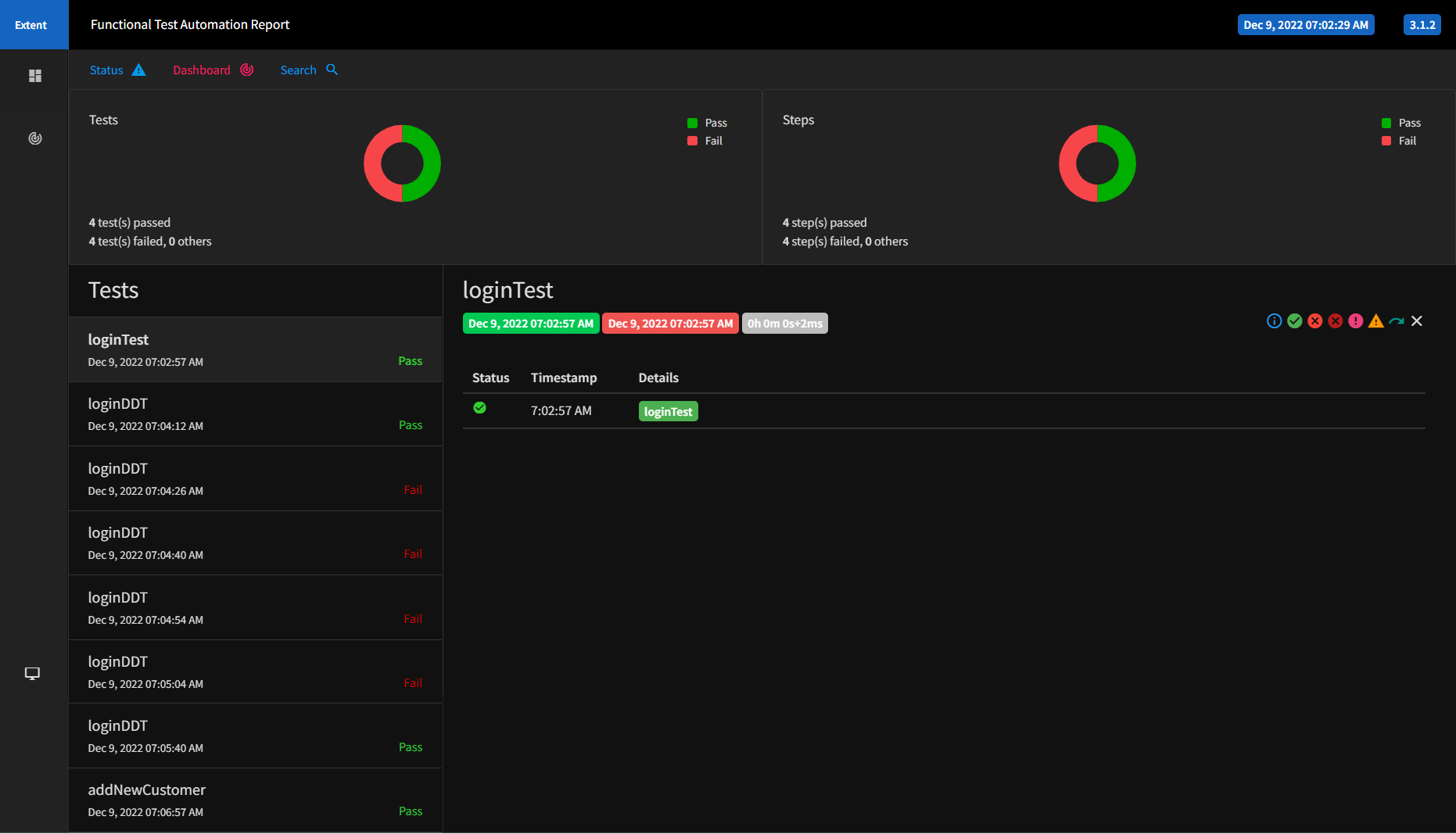Viewport: 1456px width, 834px height.
Task: Open the Search field via the magnifier
Action: pos(308,70)
